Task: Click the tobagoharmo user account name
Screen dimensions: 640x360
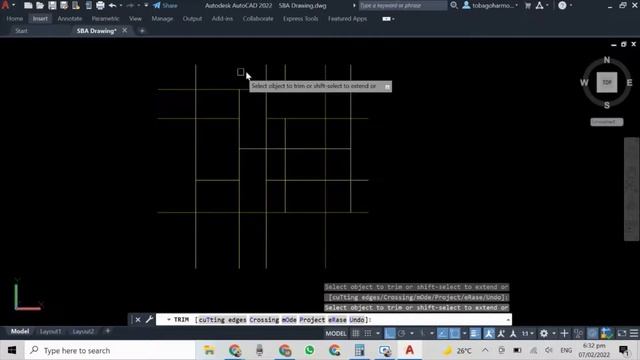Action: [493, 6]
